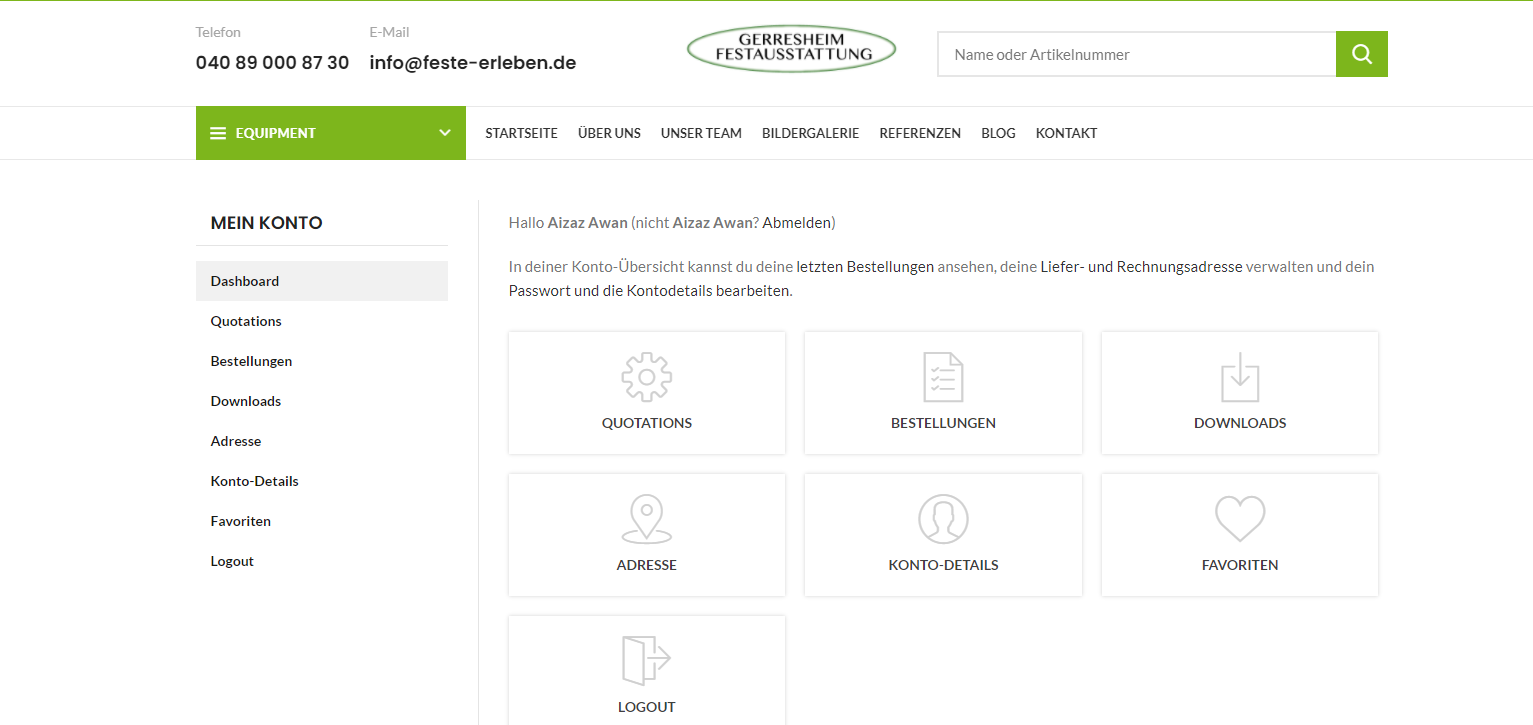Click Logout in the sidebar
The width and height of the screenshot is (1533, 725).
point(322,561)
